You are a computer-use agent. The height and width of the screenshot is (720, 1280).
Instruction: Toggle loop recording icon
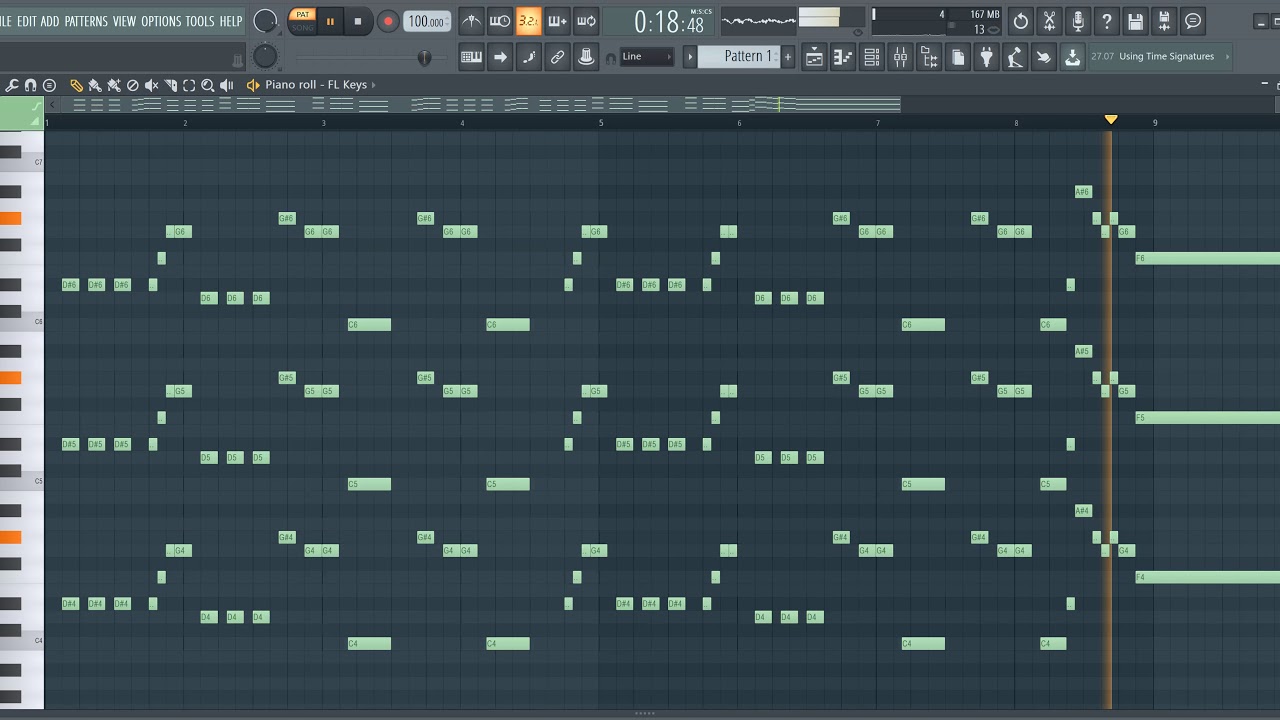(x=587, y=21)
